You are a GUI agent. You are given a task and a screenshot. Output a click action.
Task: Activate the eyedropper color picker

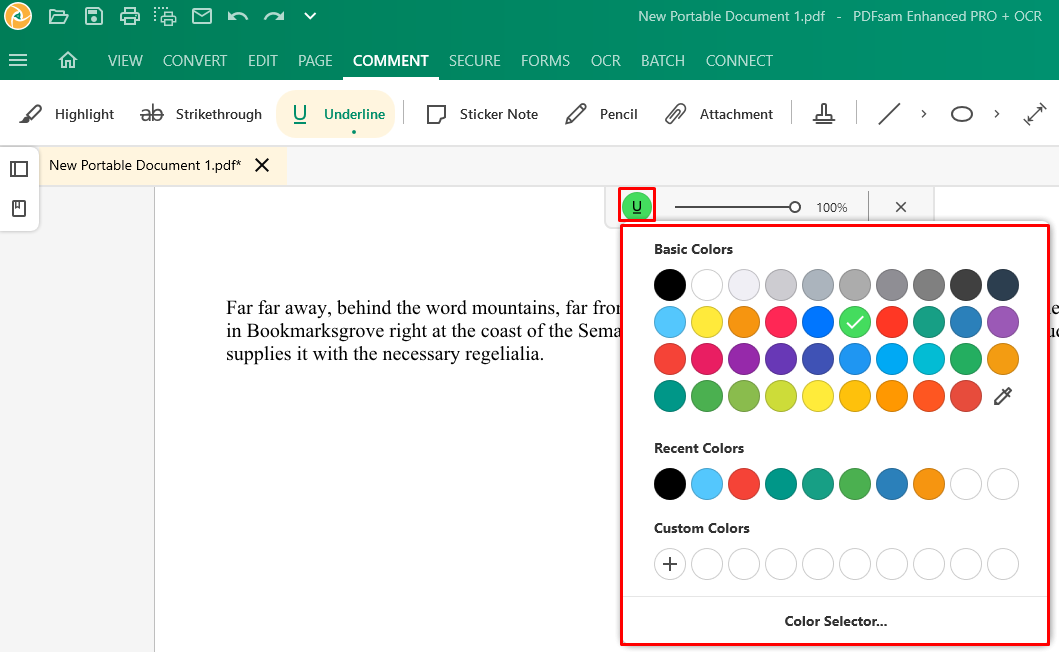pos(1003,396)
